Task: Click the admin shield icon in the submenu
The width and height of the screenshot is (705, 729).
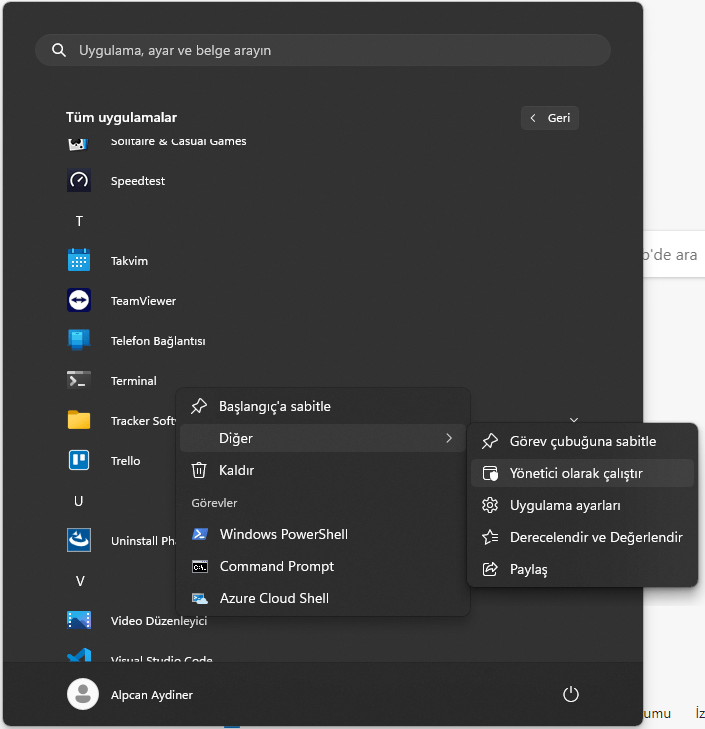Action: (490, 473)
